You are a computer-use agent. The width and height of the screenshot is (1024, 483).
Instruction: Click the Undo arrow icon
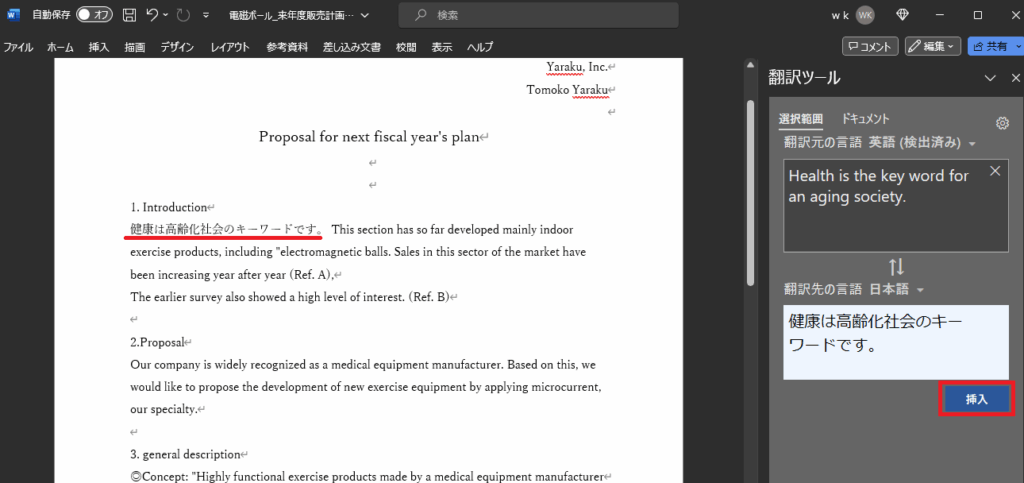coord(152,14)
